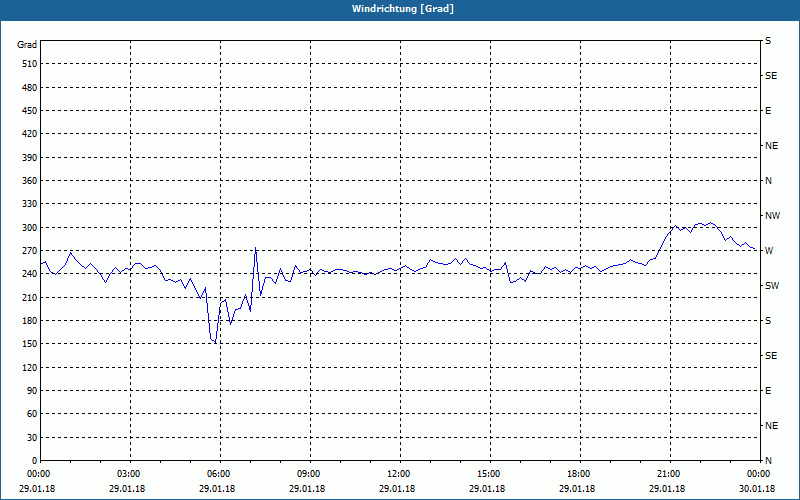This screenshot has height=500, width=800.
Task: Click the 09:00 time axis label
Action: pyautogui.click(x=309, y=474)
